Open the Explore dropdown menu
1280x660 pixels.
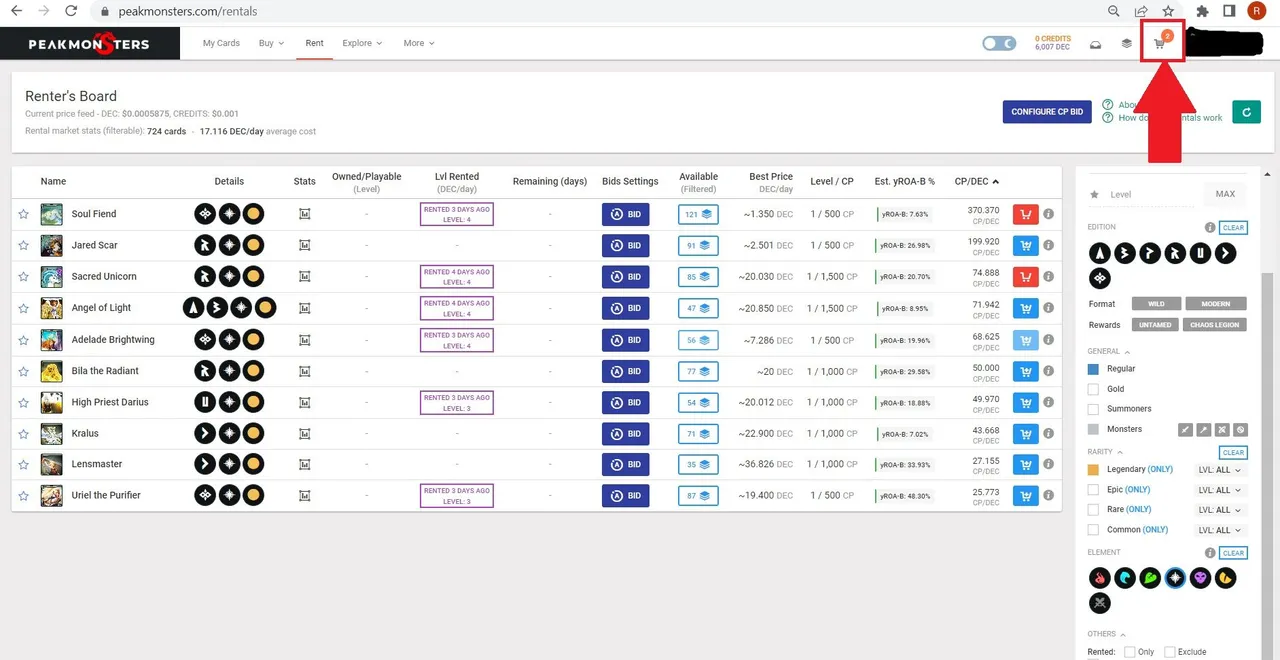click(362, 44)
